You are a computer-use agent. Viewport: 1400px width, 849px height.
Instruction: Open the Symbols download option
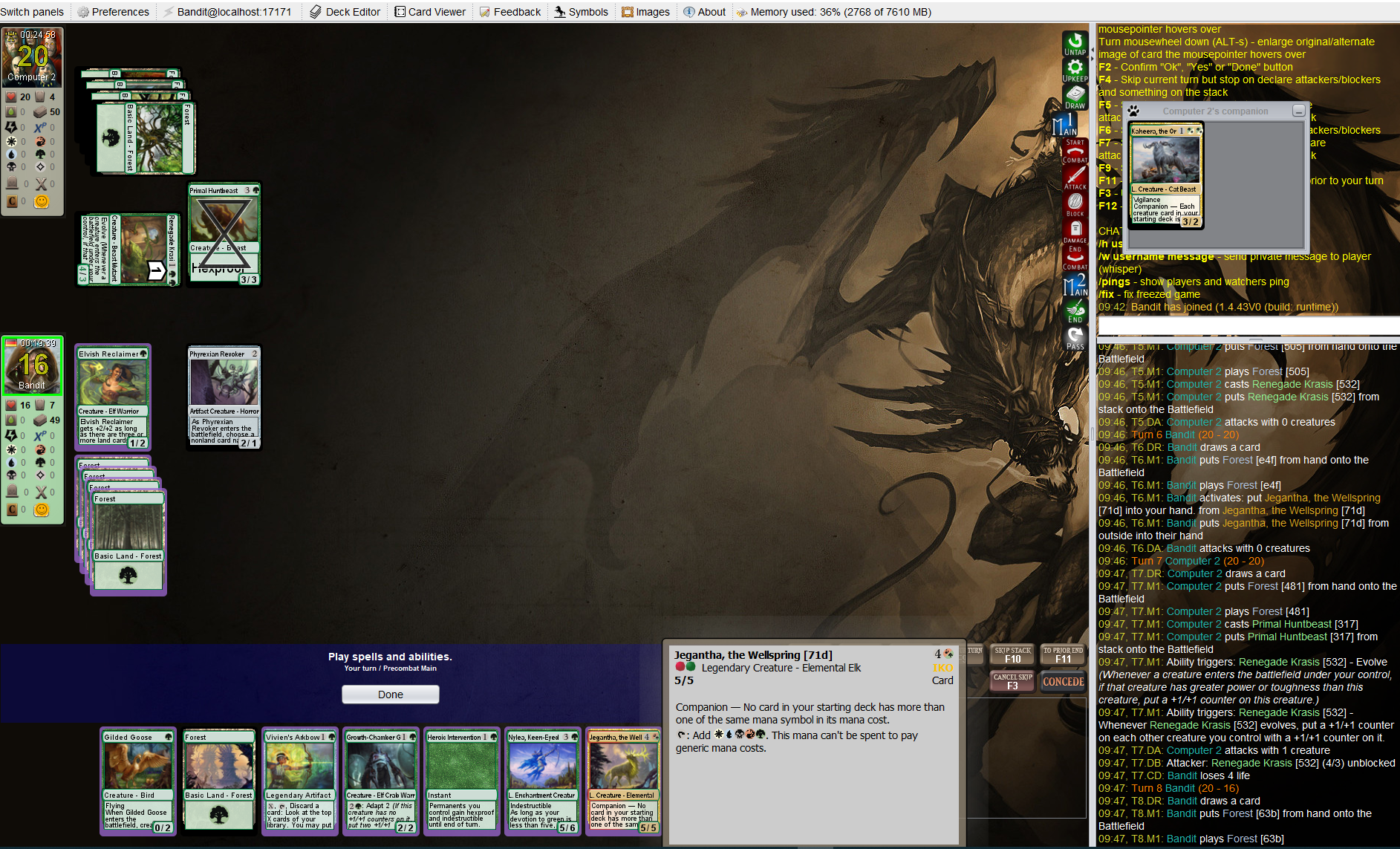click(x=582, y=12)
